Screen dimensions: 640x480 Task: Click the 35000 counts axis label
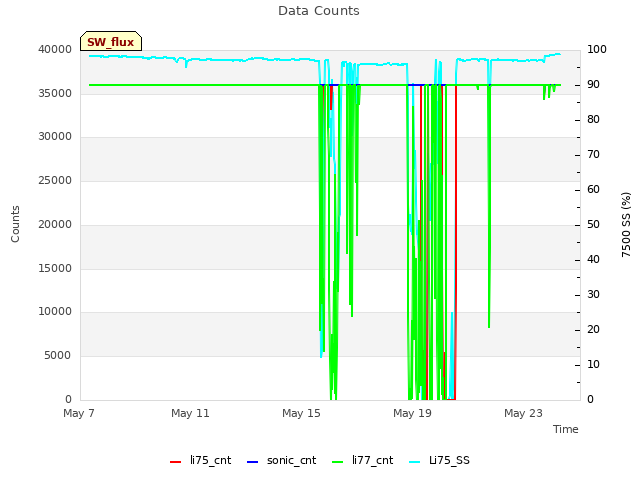[x=55, y=93]
